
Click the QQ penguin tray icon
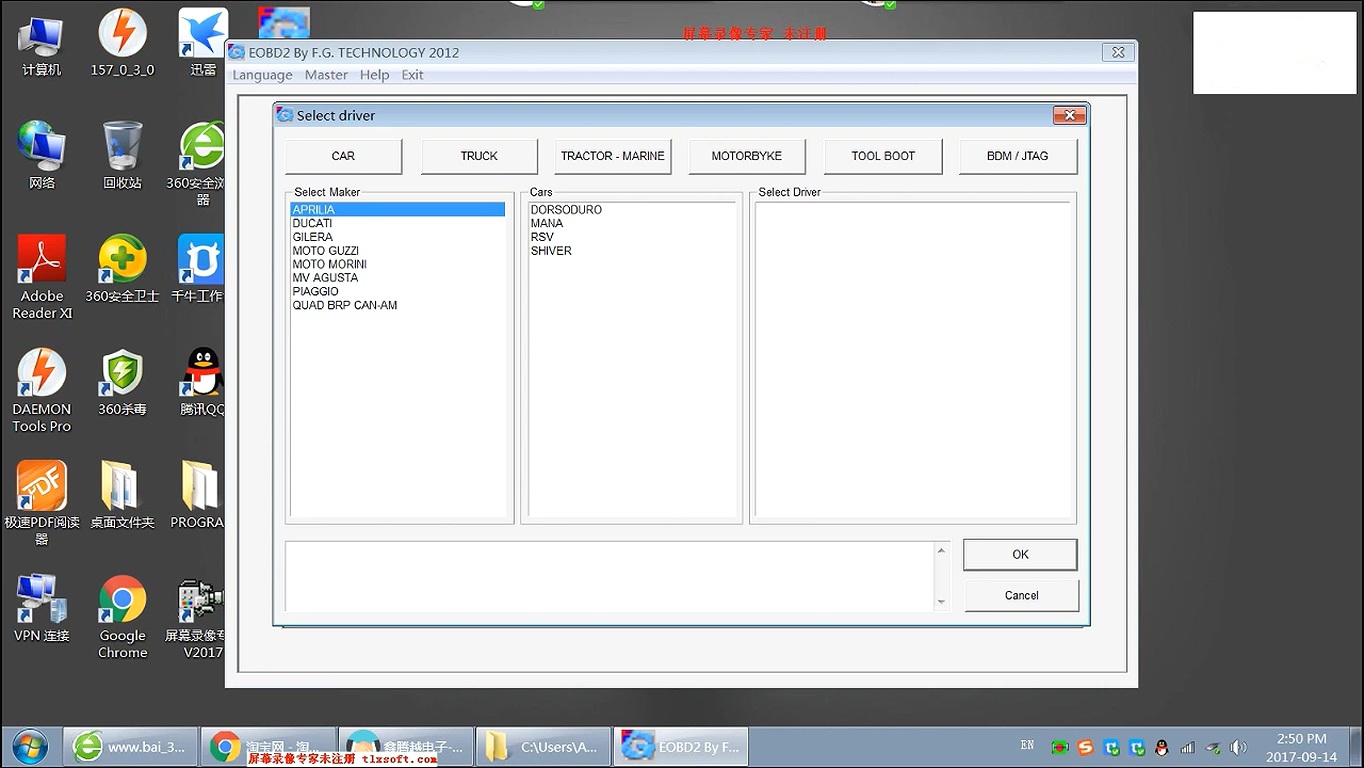[1161, 747]
